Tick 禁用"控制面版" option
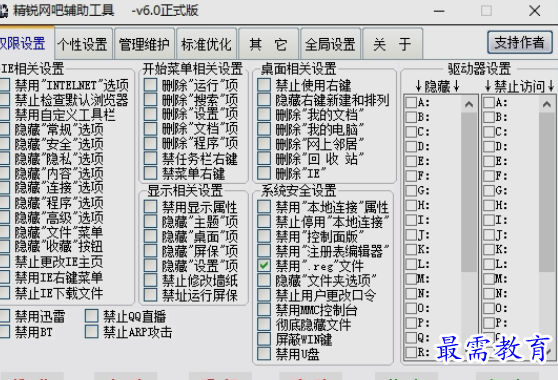The image size is (558, 380). [x=264, y=236]
